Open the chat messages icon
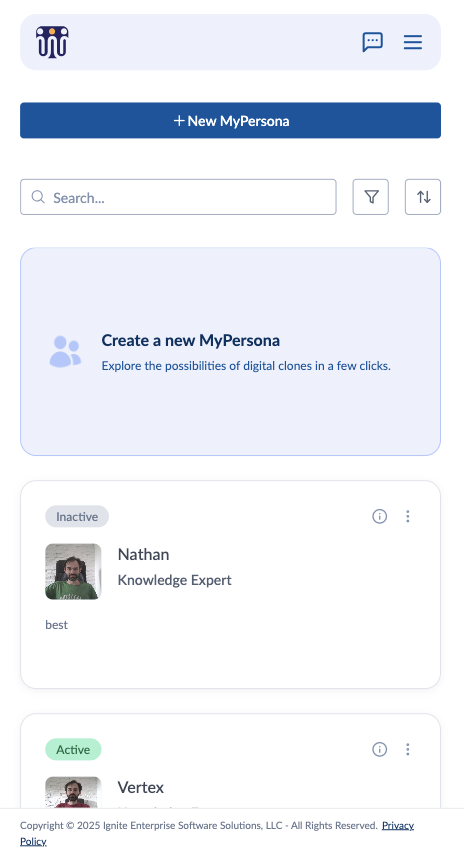Screen dimensions: 464x854 pyautogui.click(x=373, y=42)
